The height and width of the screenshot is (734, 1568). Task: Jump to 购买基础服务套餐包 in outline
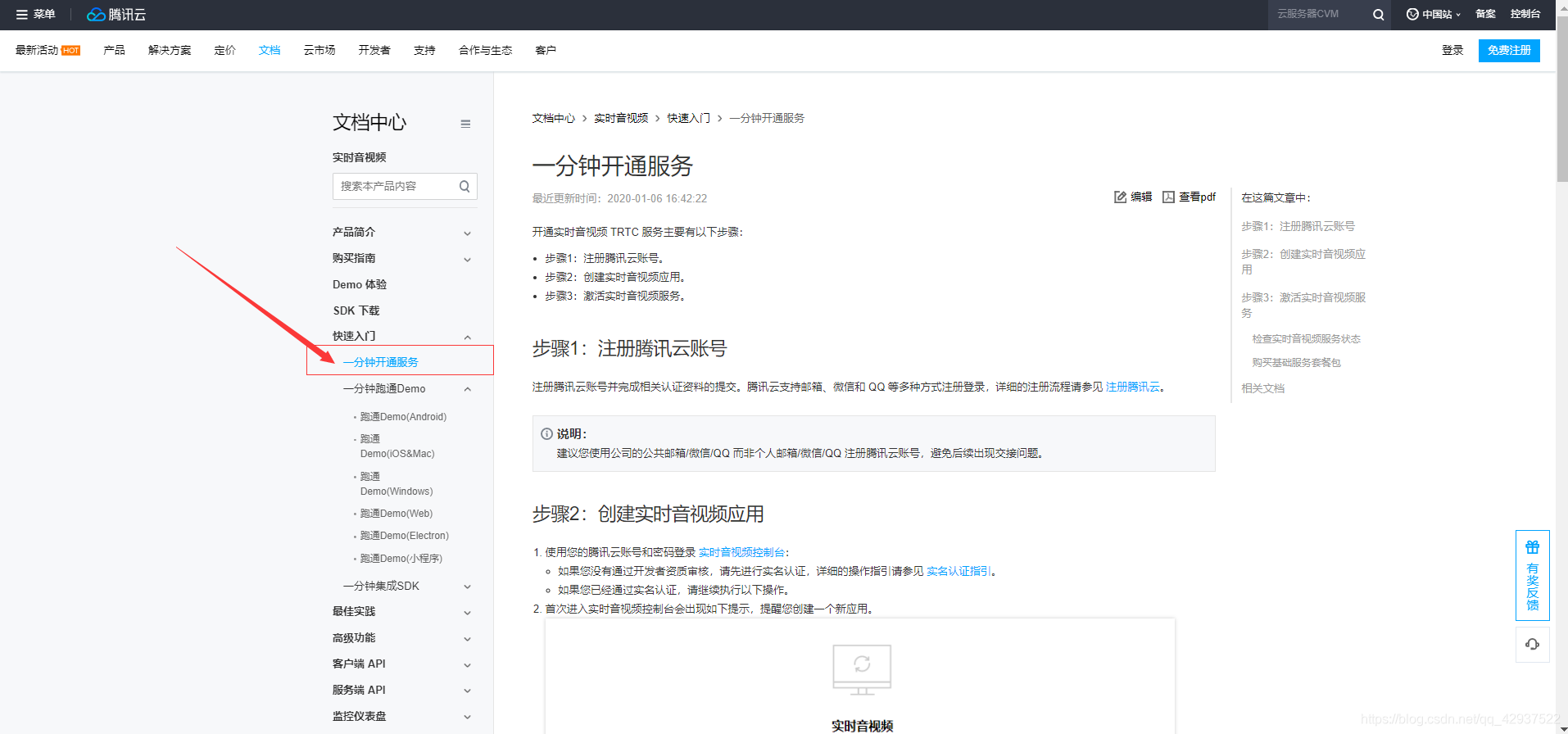[x=1296, y=362]
